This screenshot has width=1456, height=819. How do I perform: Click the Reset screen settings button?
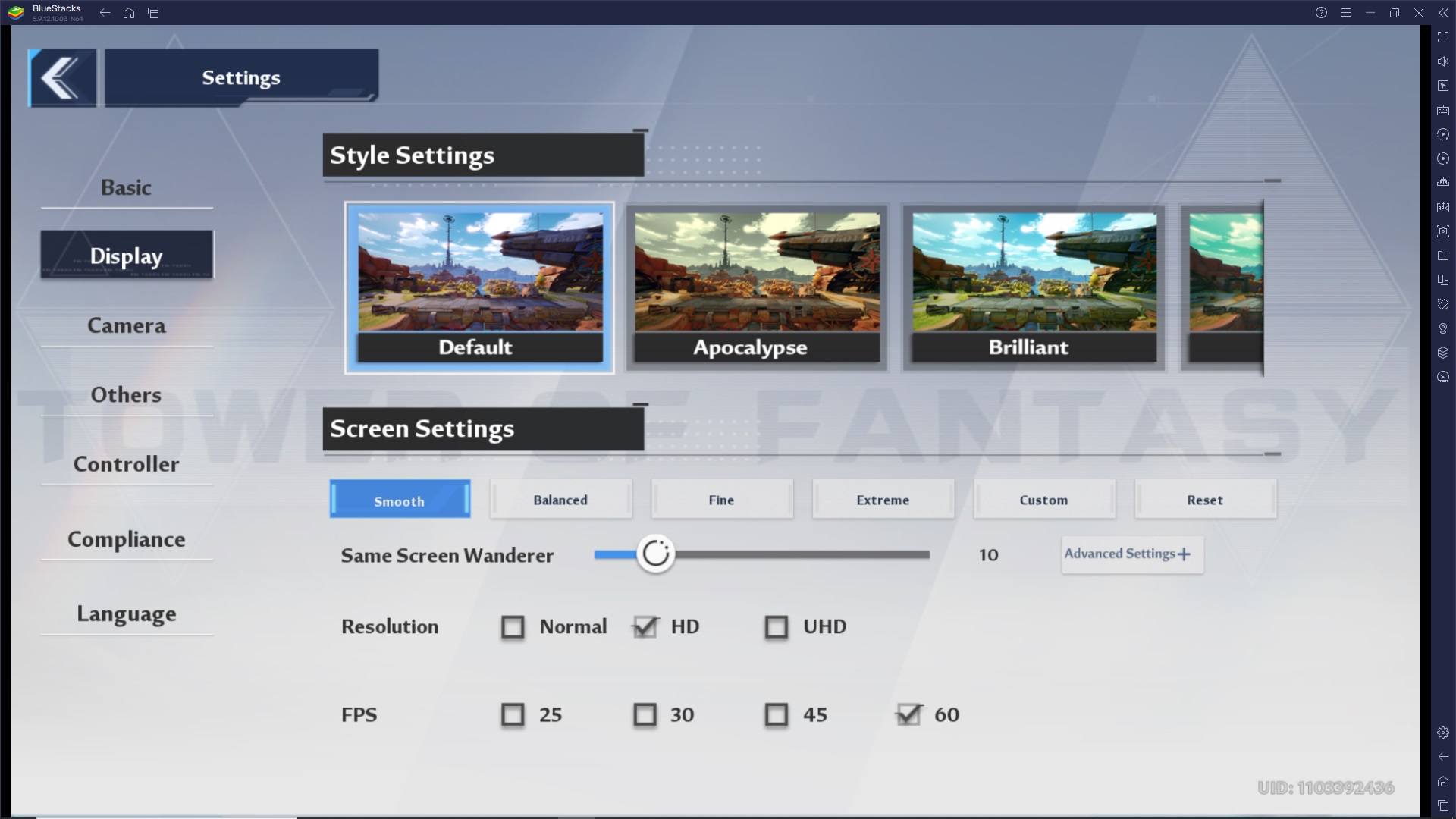(1205, 500)
